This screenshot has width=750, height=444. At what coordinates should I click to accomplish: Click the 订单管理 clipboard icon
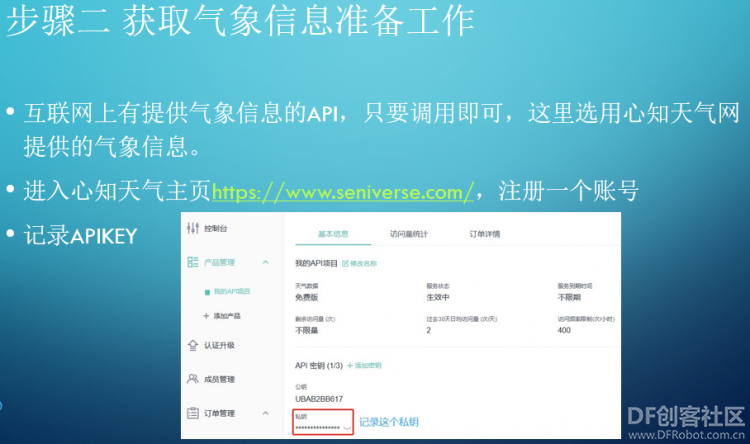[x=193, y=413]
